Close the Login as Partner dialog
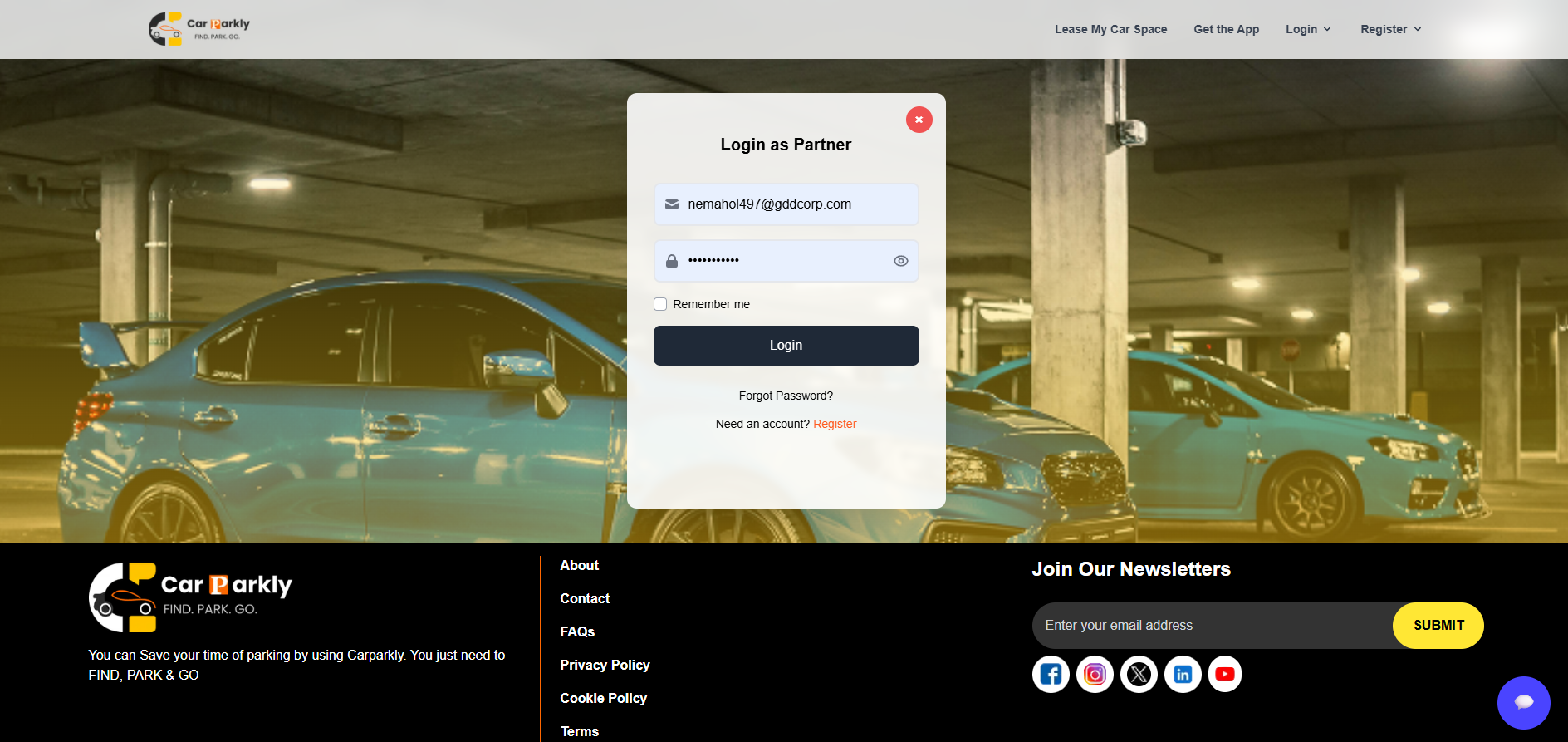 pyautogui.click(x=919, y=120)
